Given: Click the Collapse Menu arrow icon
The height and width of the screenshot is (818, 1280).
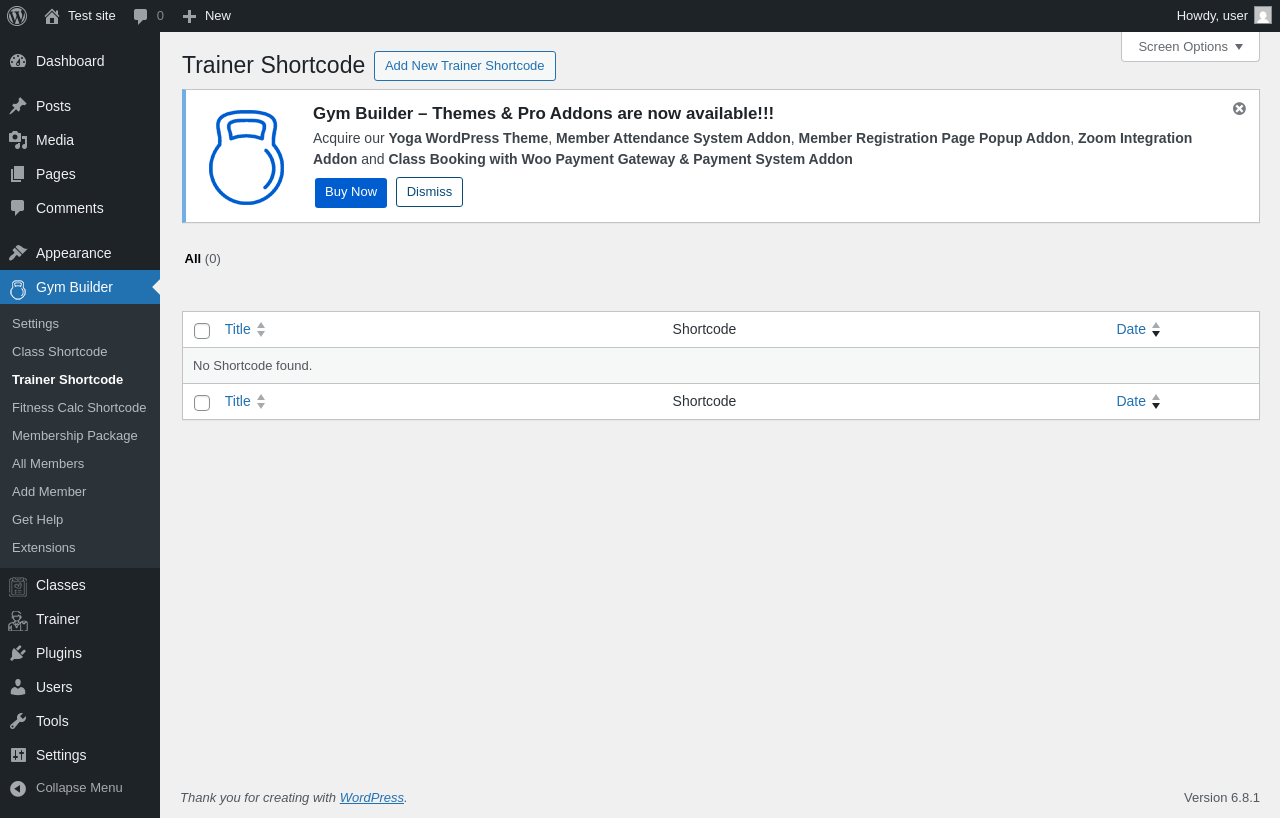Looking at the screenshot, I should 18,788.
